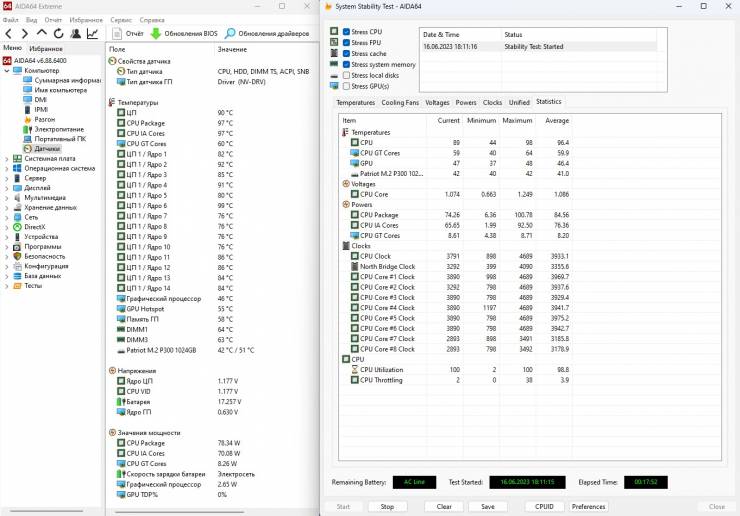The width and height of the screenshot is (740, 516).
Task: Expand the Сервер tree node
Action: click(7, 178)
